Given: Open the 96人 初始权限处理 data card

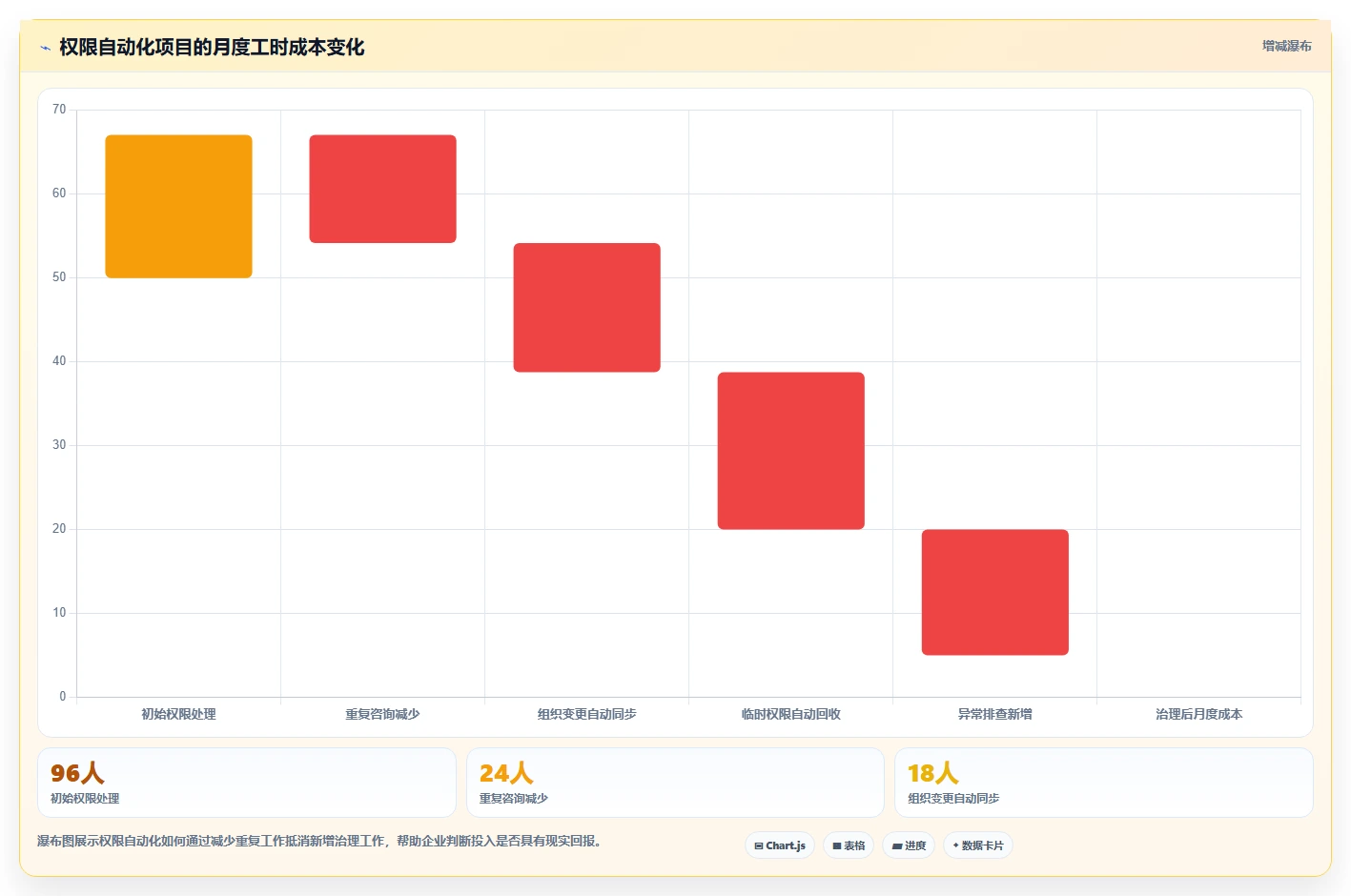Looking at the screenshot, I should [x=247, y=783].
